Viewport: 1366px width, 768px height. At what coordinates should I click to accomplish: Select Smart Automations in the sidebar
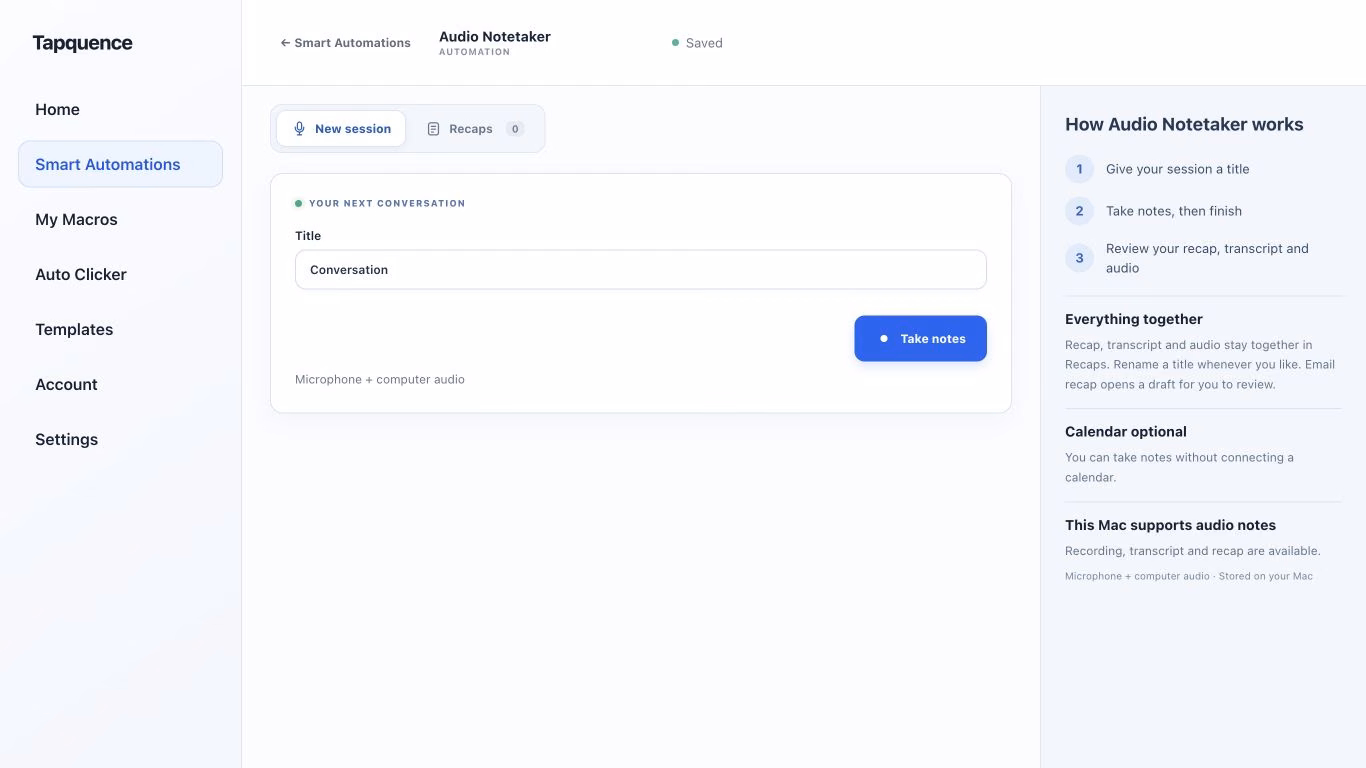click(120, 164)
